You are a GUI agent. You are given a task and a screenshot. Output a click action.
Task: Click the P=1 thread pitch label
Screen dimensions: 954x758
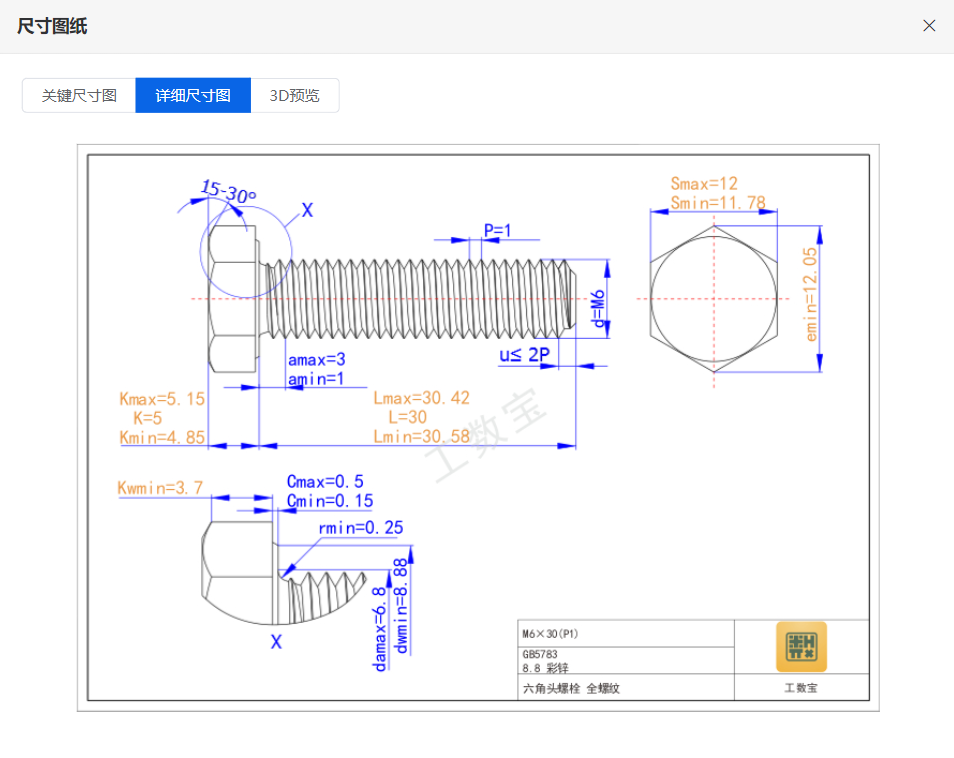point(497,230)
